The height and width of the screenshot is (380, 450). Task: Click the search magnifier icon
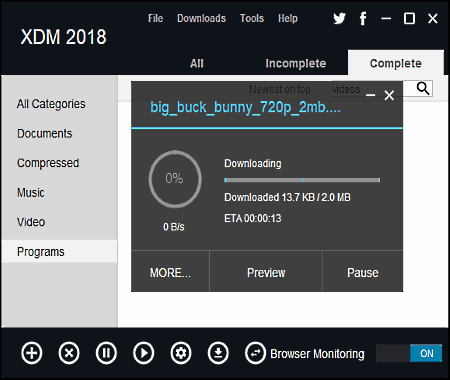[x=423, y=88]
